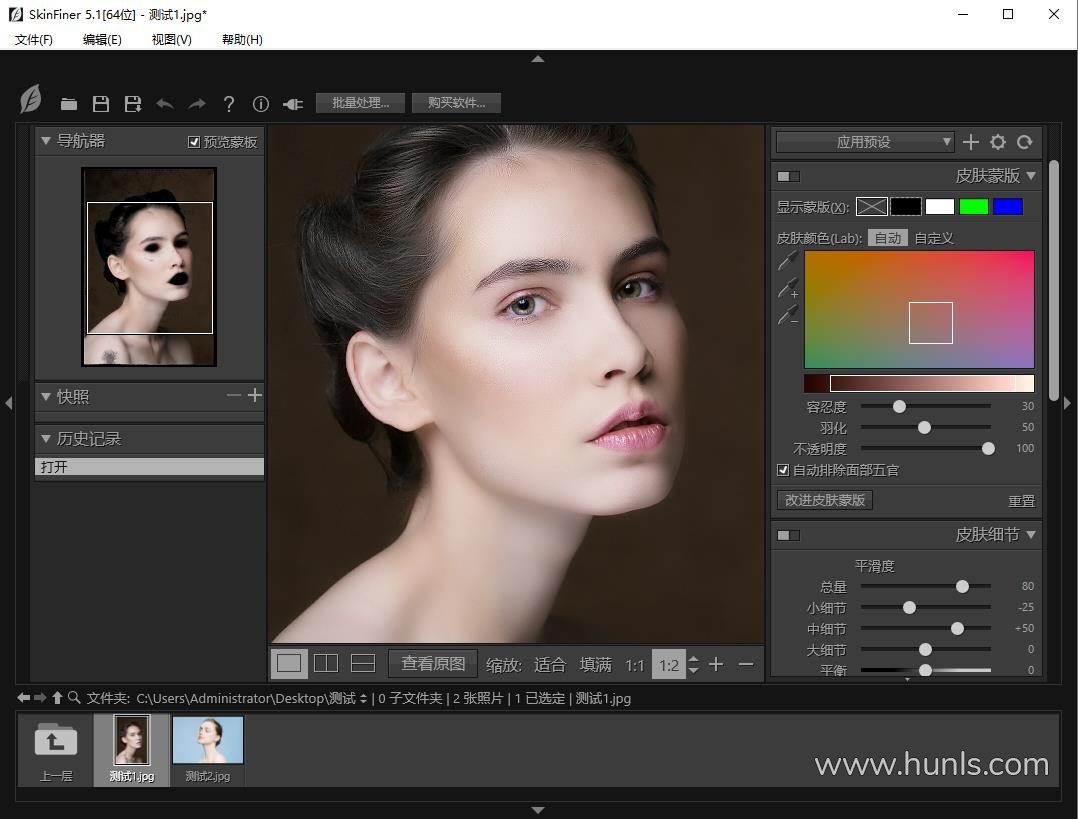Select the green mask color swatch
1078x819 pixels.
(973, 207)
